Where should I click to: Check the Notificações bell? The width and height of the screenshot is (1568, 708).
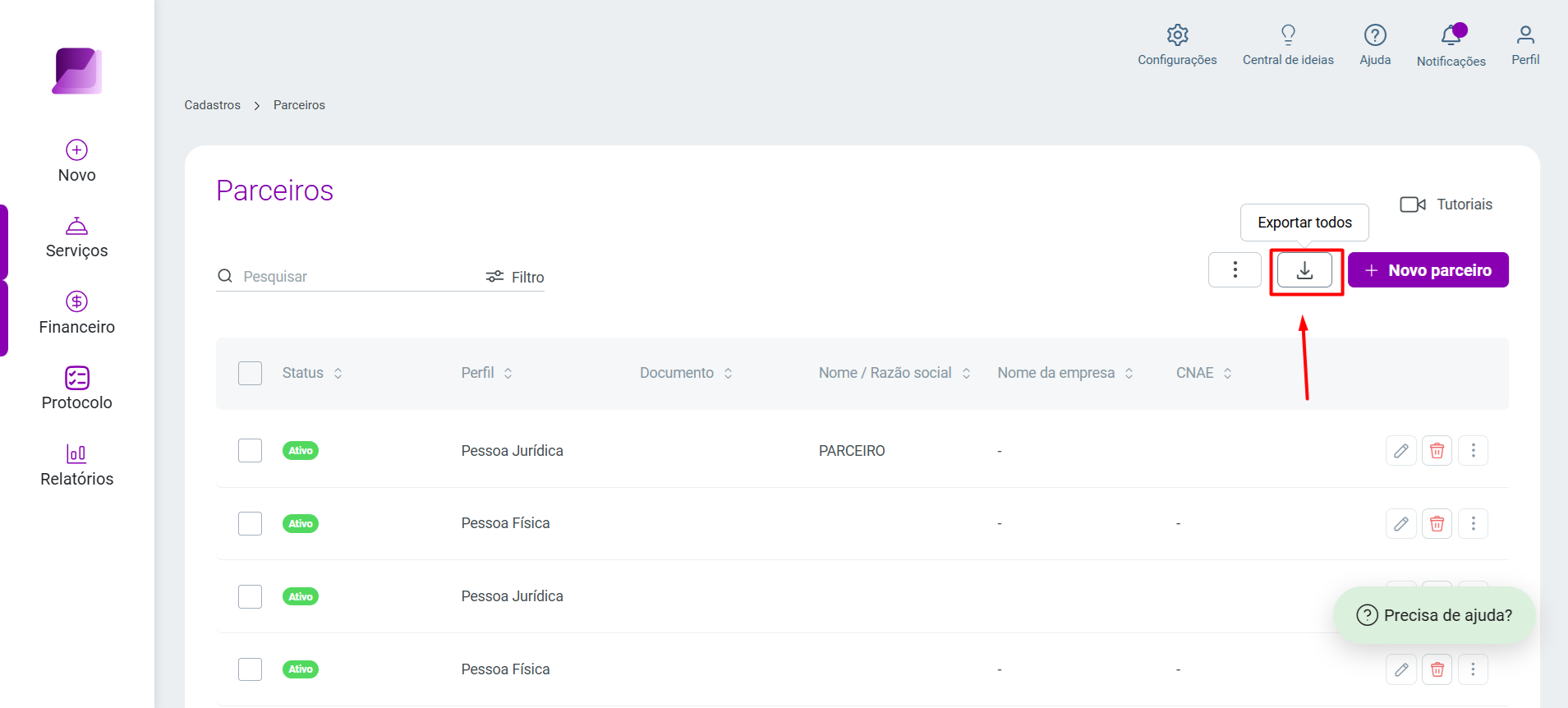[x=1451, y=35]
